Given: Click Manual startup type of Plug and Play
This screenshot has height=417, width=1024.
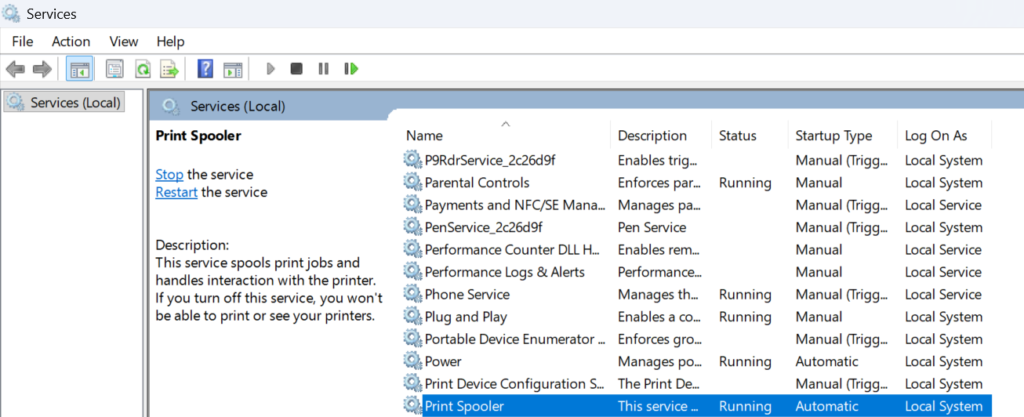Looking at the screenshot, I should point(818,317).
